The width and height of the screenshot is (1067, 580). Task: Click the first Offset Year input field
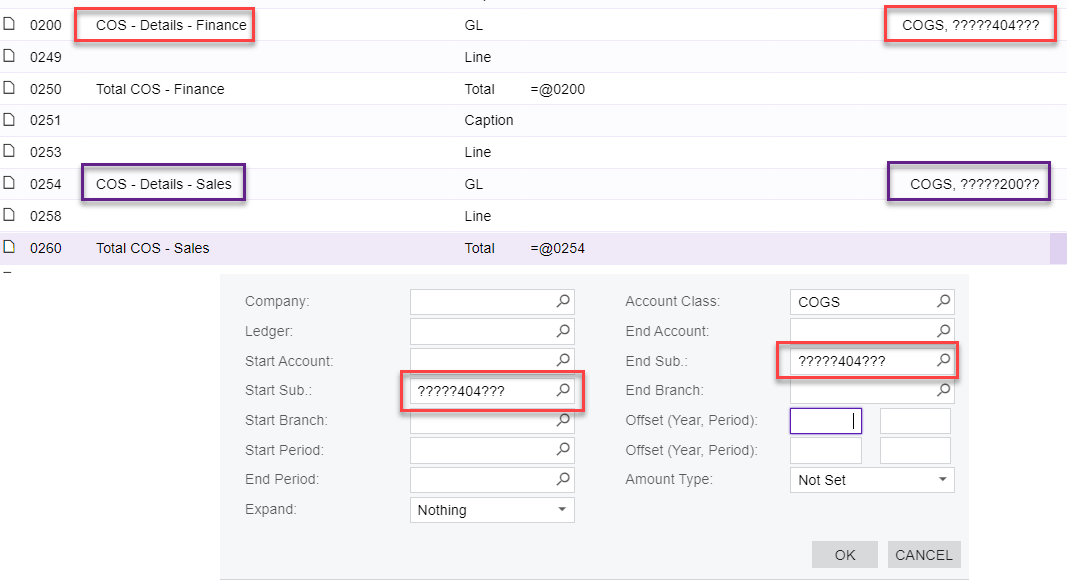click(825, 421)
